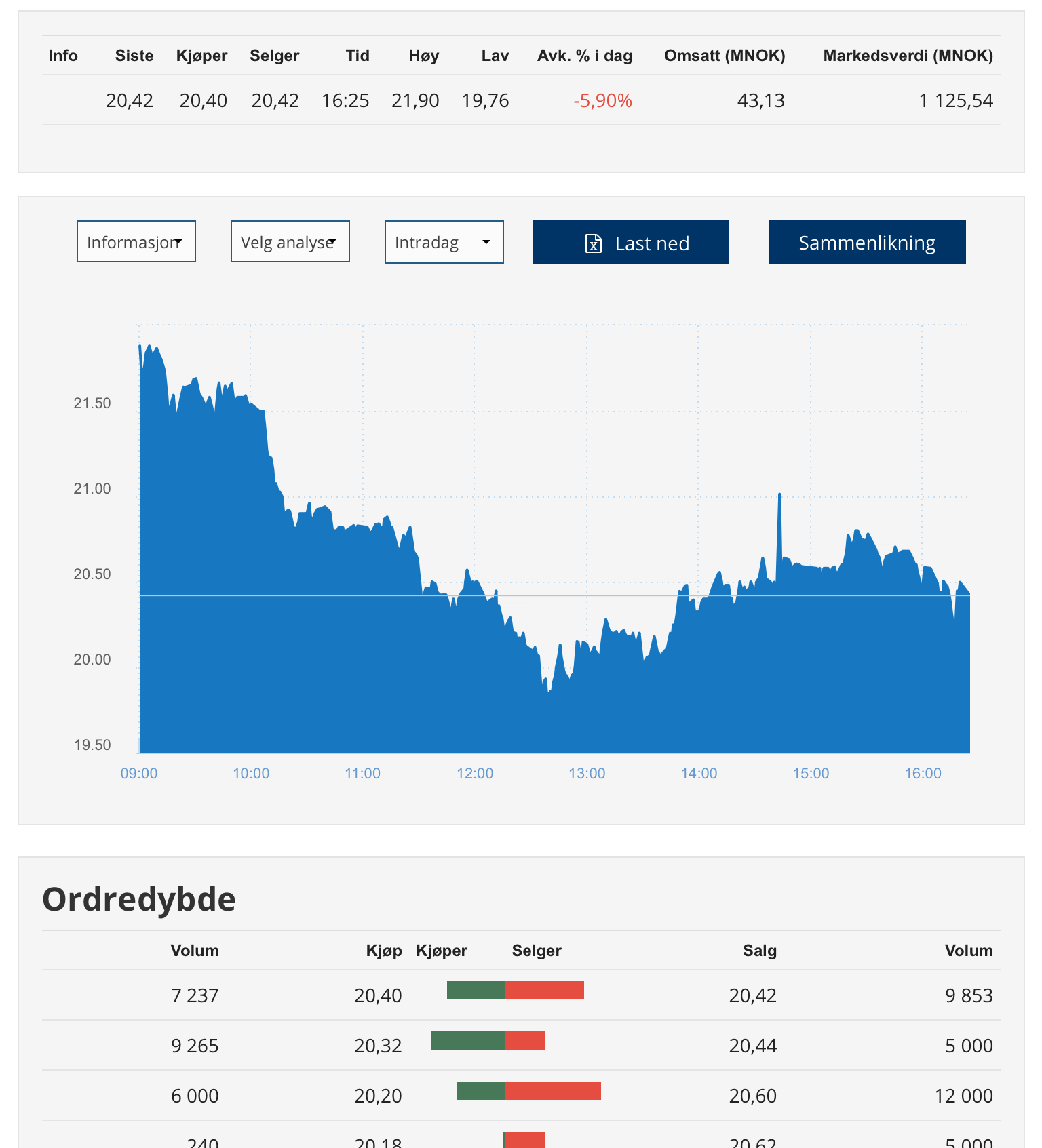Click the -5,90% daily change value
The width and height of the screenshot is (1042, 1148).
[x=602, y=101]
